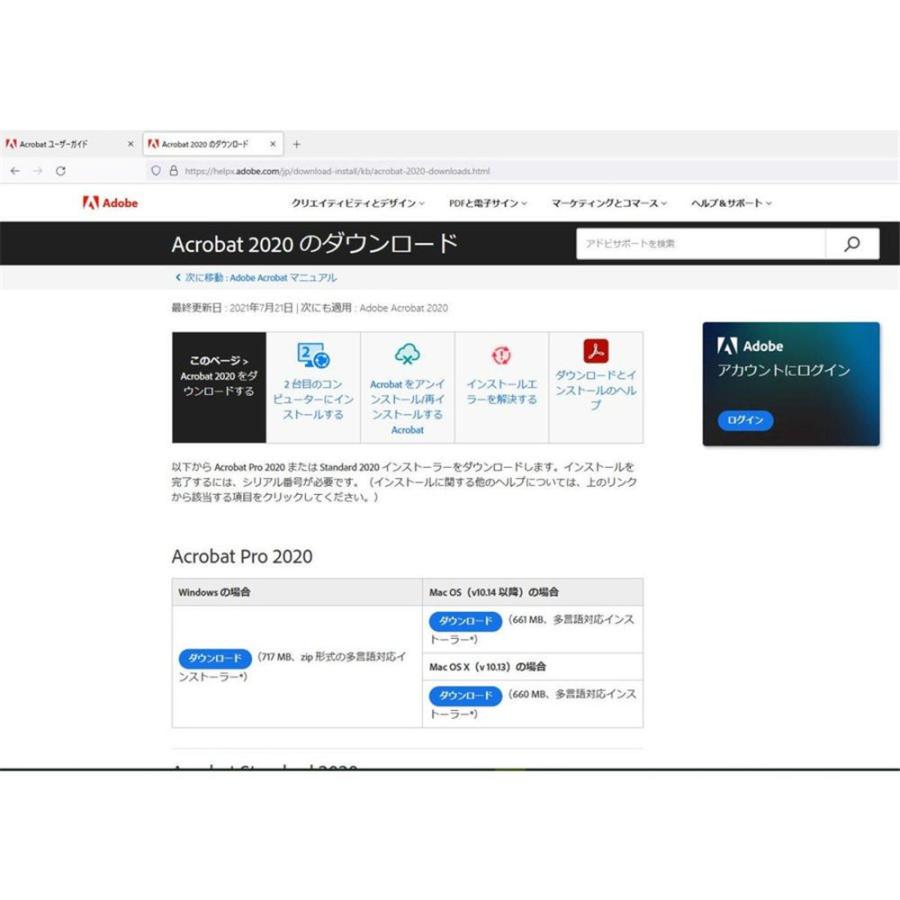Click the アドビサポートを検索 search field
Image resolution: width=900 pixels, height=900 pixels.
click(x=701, y=243)
